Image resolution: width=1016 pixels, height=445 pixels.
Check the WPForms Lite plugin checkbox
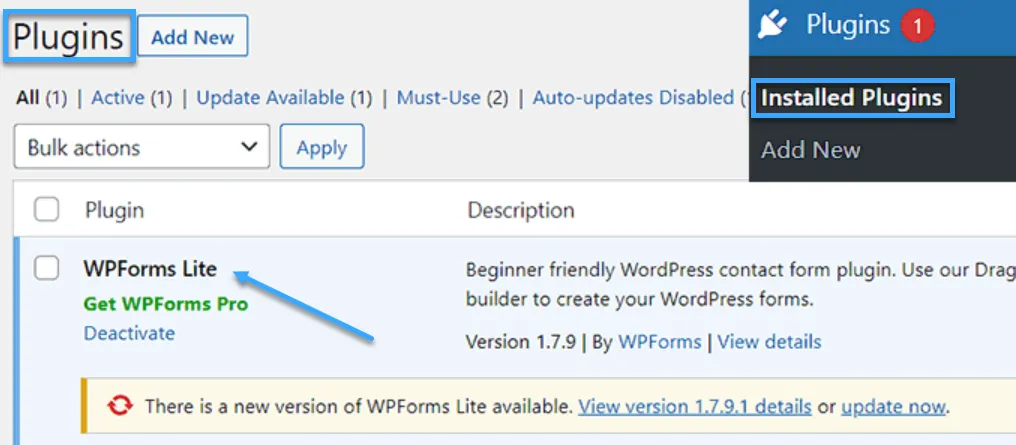pos(47,268)
